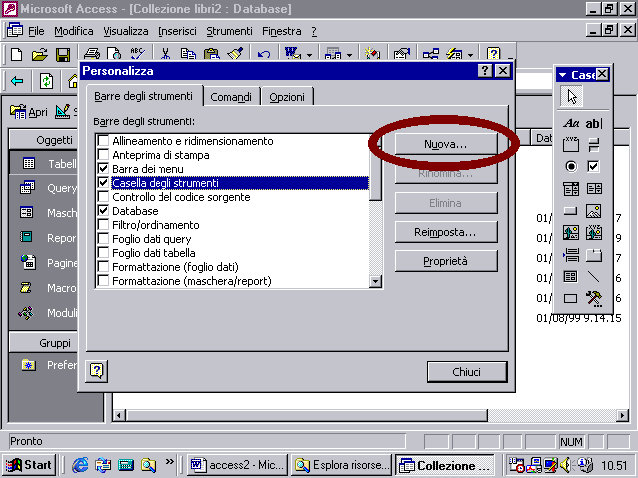Switch to Esplora risorse taskbar item

(x=341, y=465)
